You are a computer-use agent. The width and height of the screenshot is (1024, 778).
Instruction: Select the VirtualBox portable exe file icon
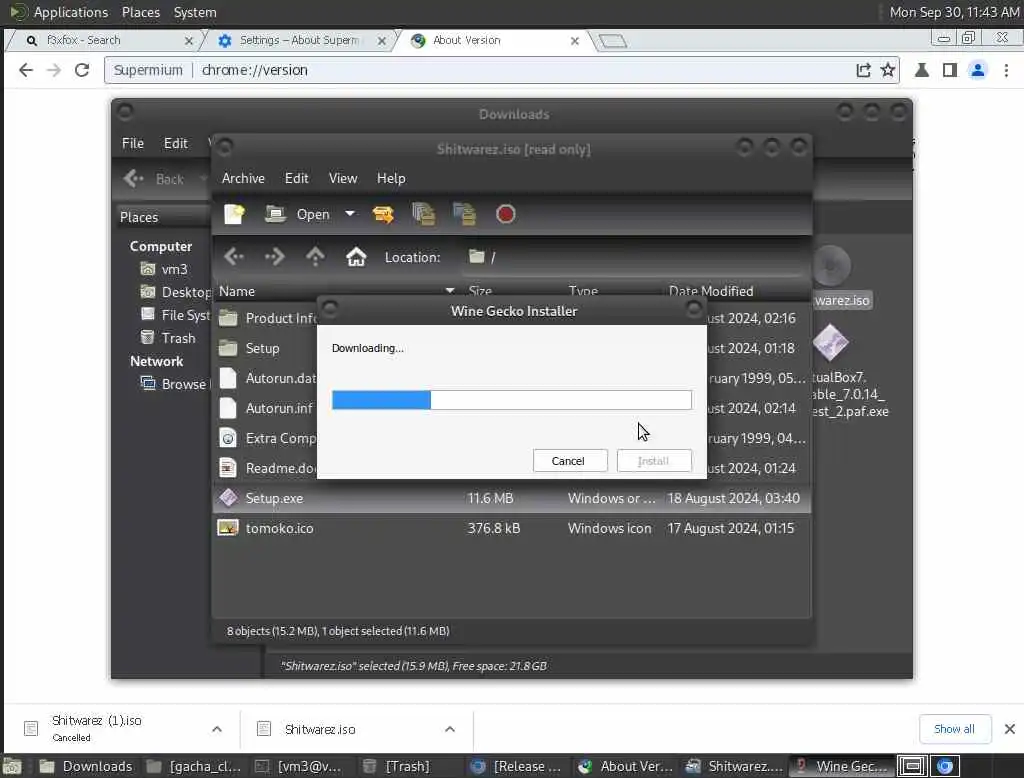830,342
